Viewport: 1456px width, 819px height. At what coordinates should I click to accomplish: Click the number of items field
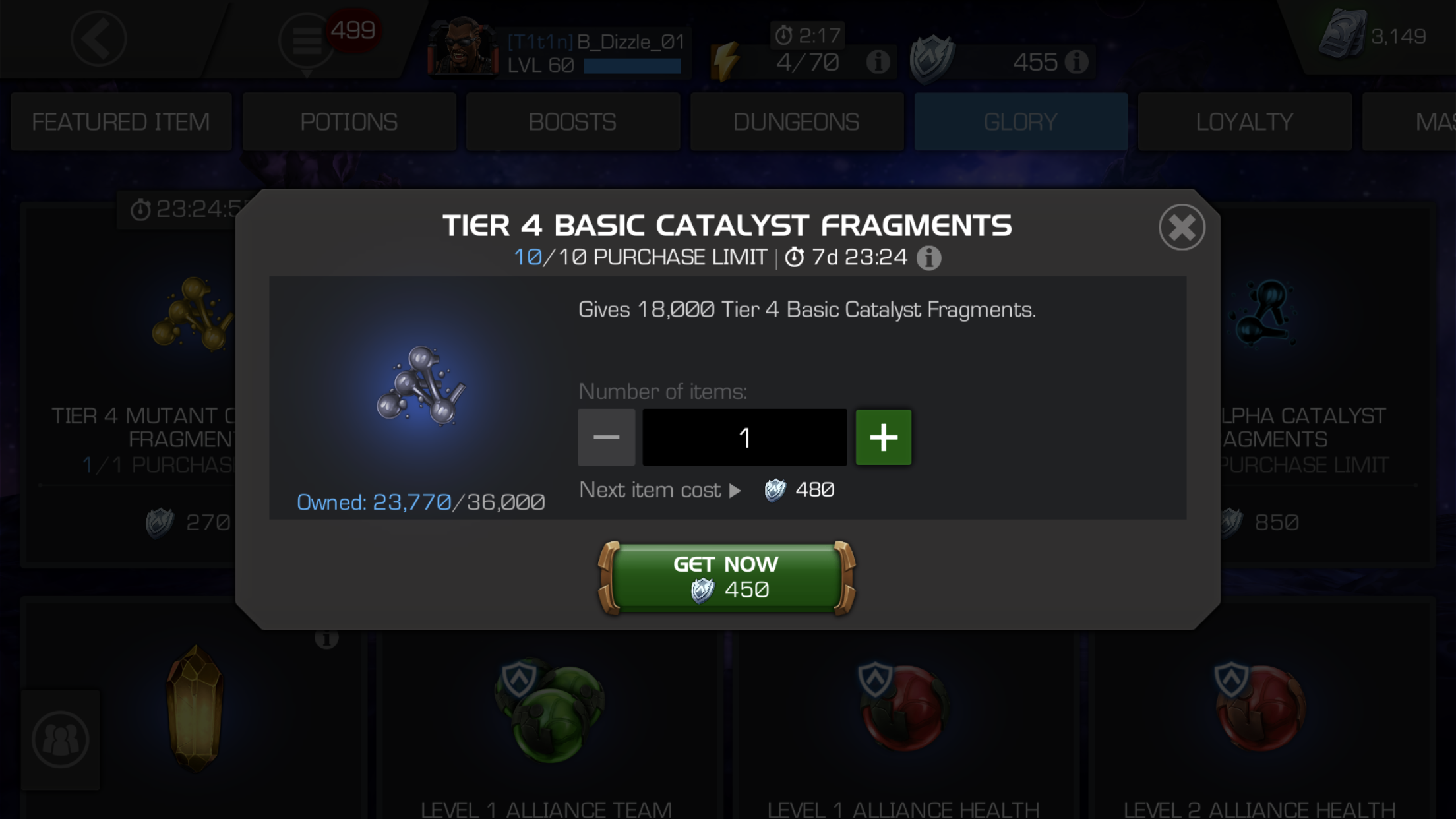[744, 437]
